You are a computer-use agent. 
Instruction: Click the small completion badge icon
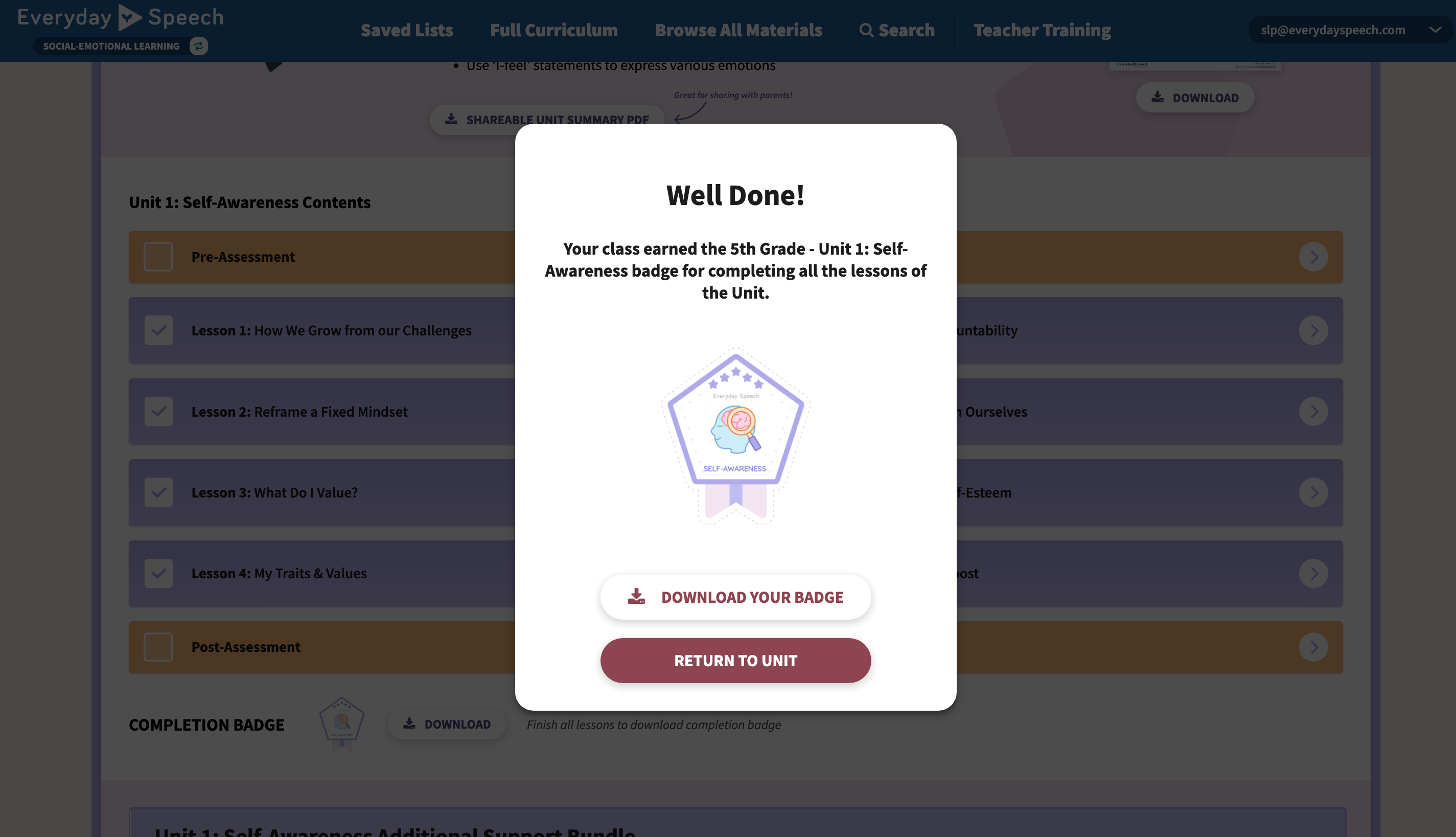pos(342,724)
